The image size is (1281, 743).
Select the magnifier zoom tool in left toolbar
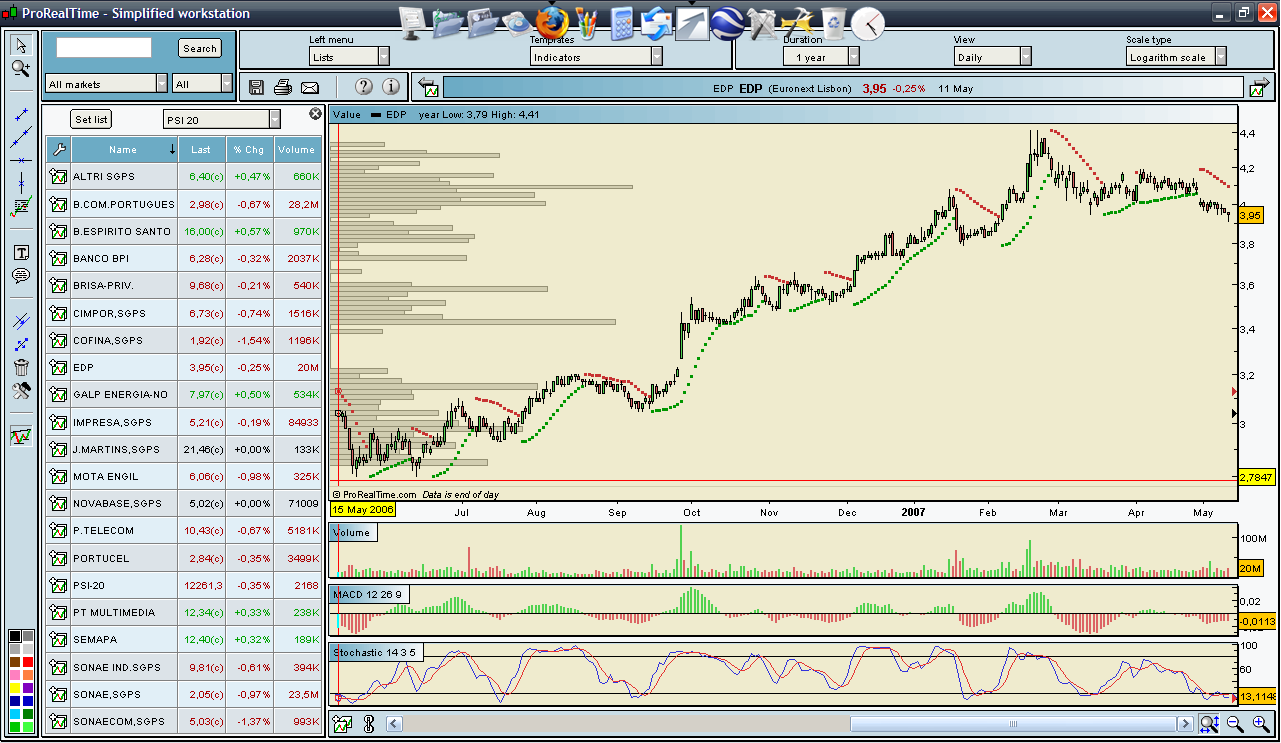point(20,68)
